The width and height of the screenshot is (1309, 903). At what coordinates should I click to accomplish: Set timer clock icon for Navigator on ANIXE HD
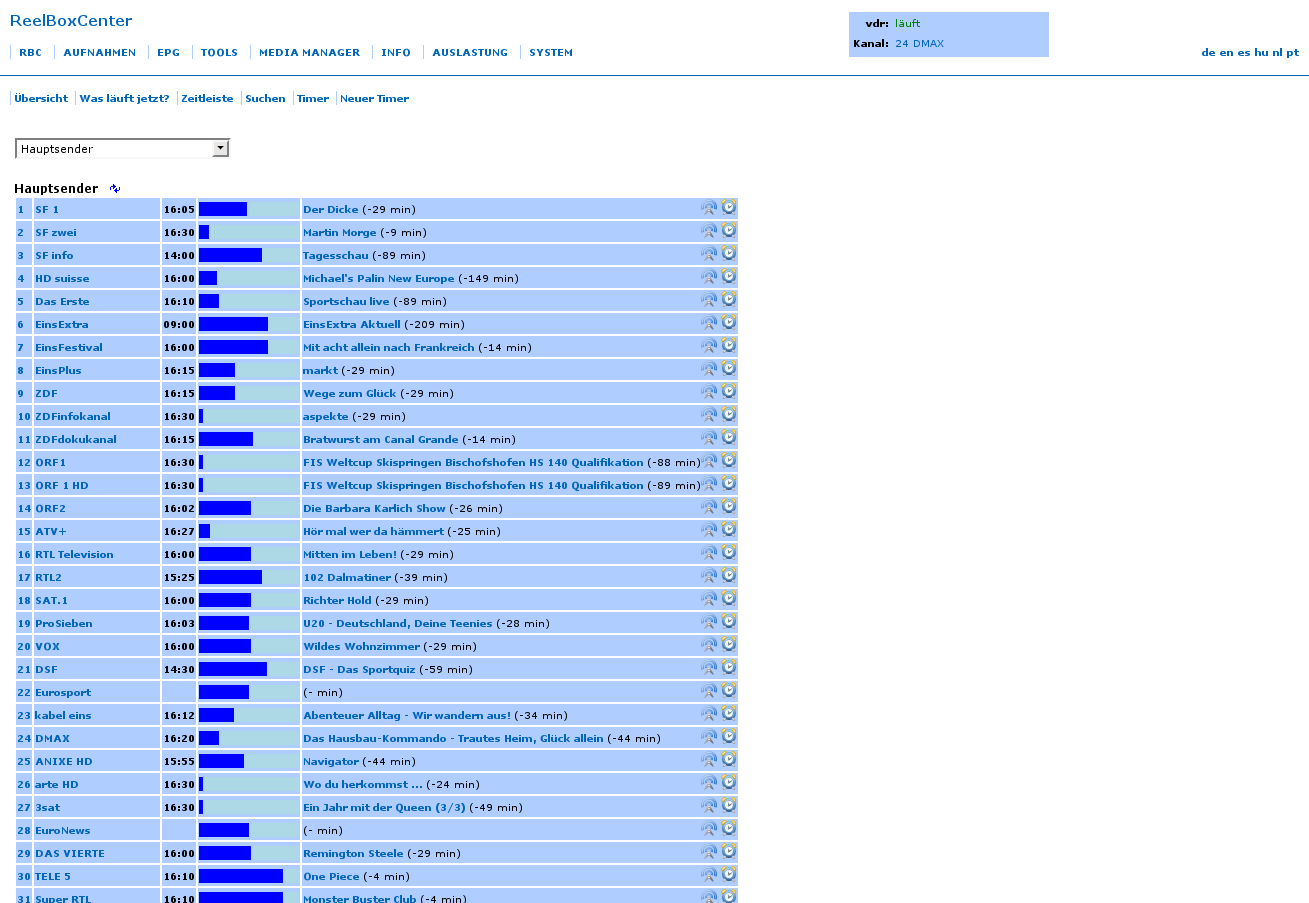point(729,760)
